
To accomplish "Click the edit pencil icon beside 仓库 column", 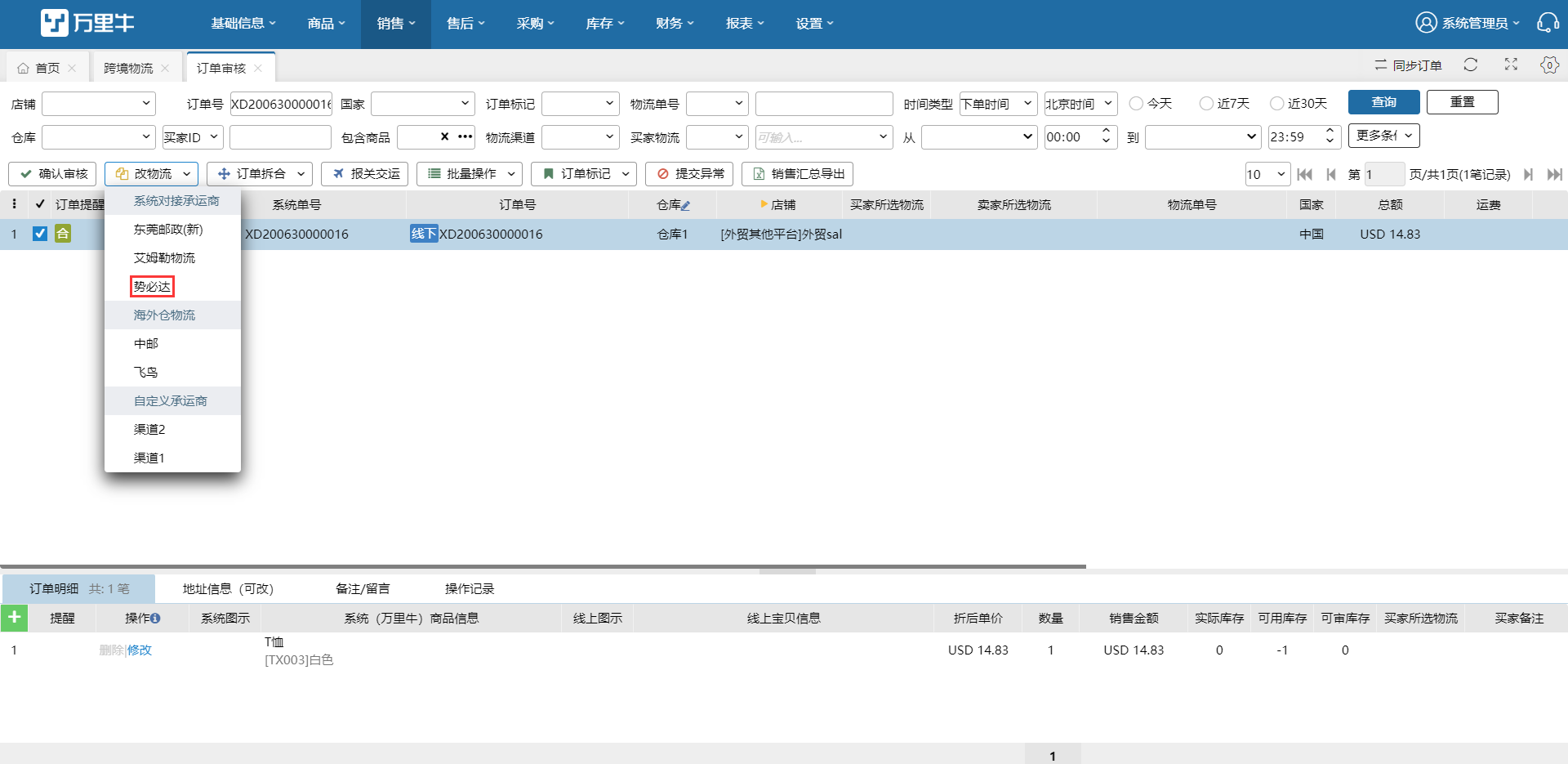I will click(686, 206).
